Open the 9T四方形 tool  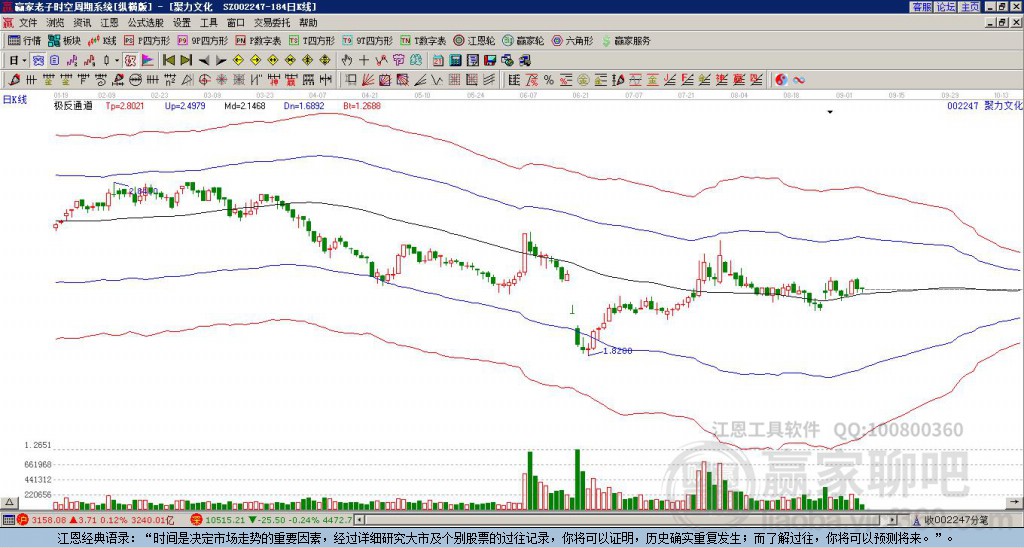click(367, 40)
